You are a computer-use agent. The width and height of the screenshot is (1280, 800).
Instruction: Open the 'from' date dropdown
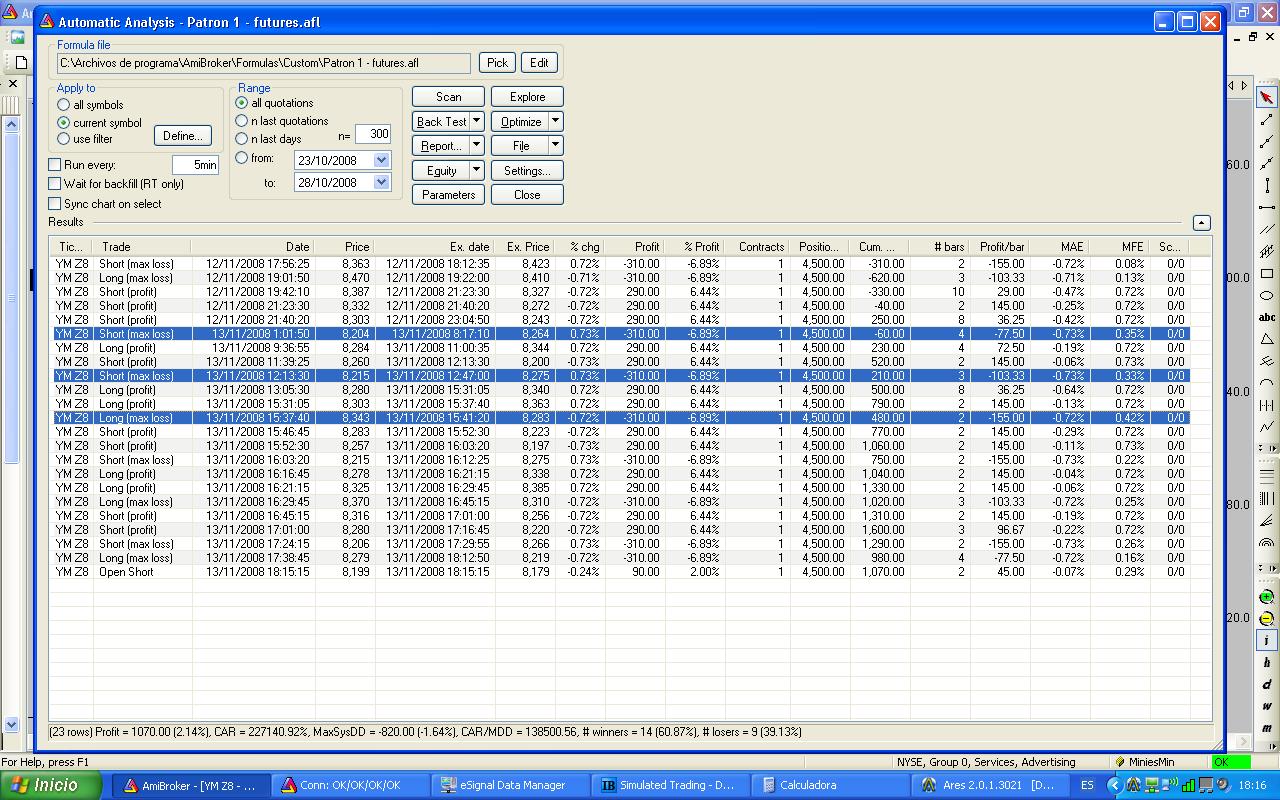pos(381,160)
